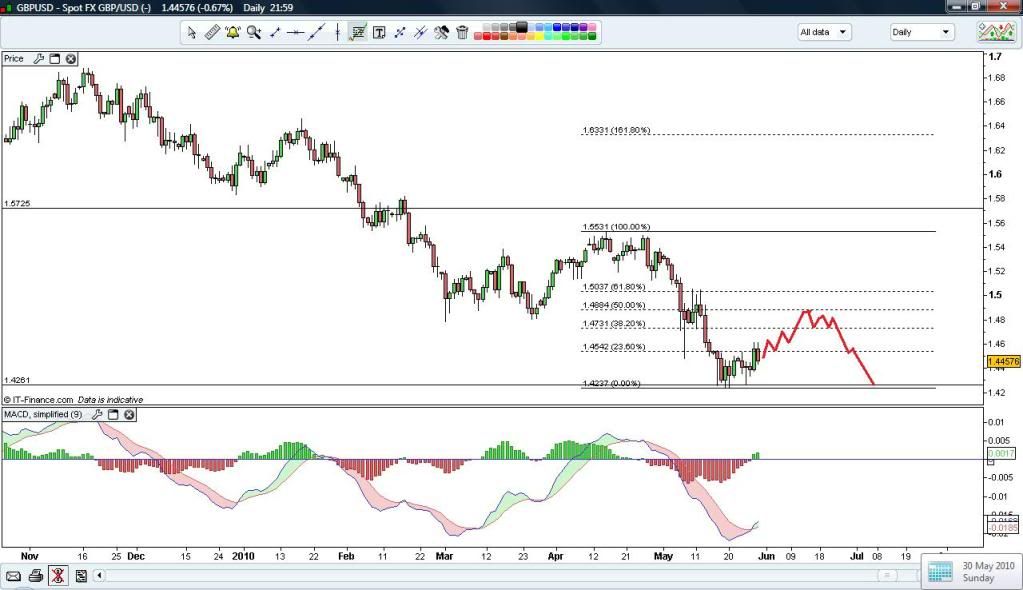Screen dimensions: 1023x590
Task: Click the 1.44576 current price tag
Action: pyautogui.click(x=1003, y=361)
